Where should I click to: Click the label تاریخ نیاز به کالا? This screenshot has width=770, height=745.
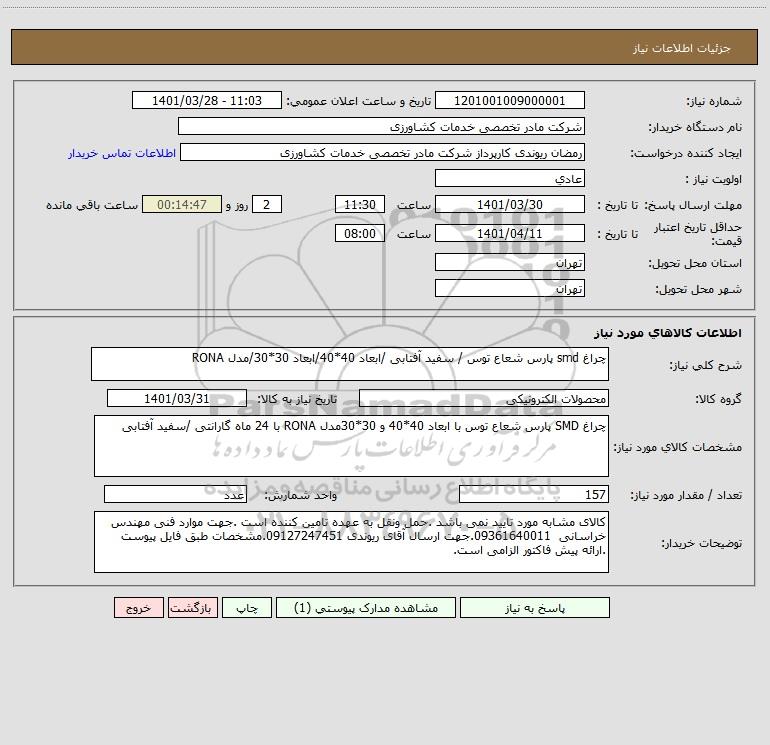pyautogui.click(x=298, y=399)
